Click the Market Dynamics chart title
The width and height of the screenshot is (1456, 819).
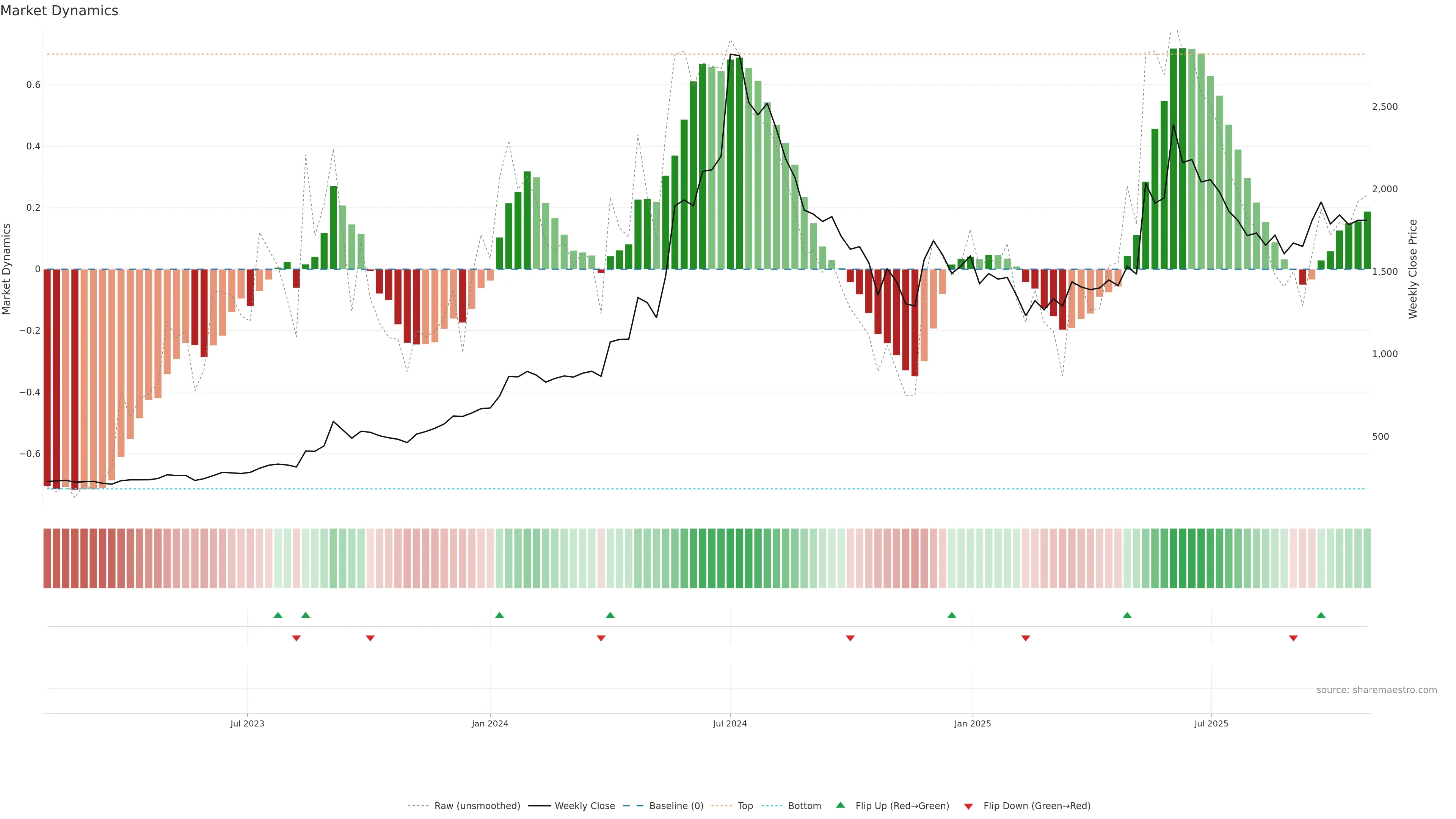point(60,11)
